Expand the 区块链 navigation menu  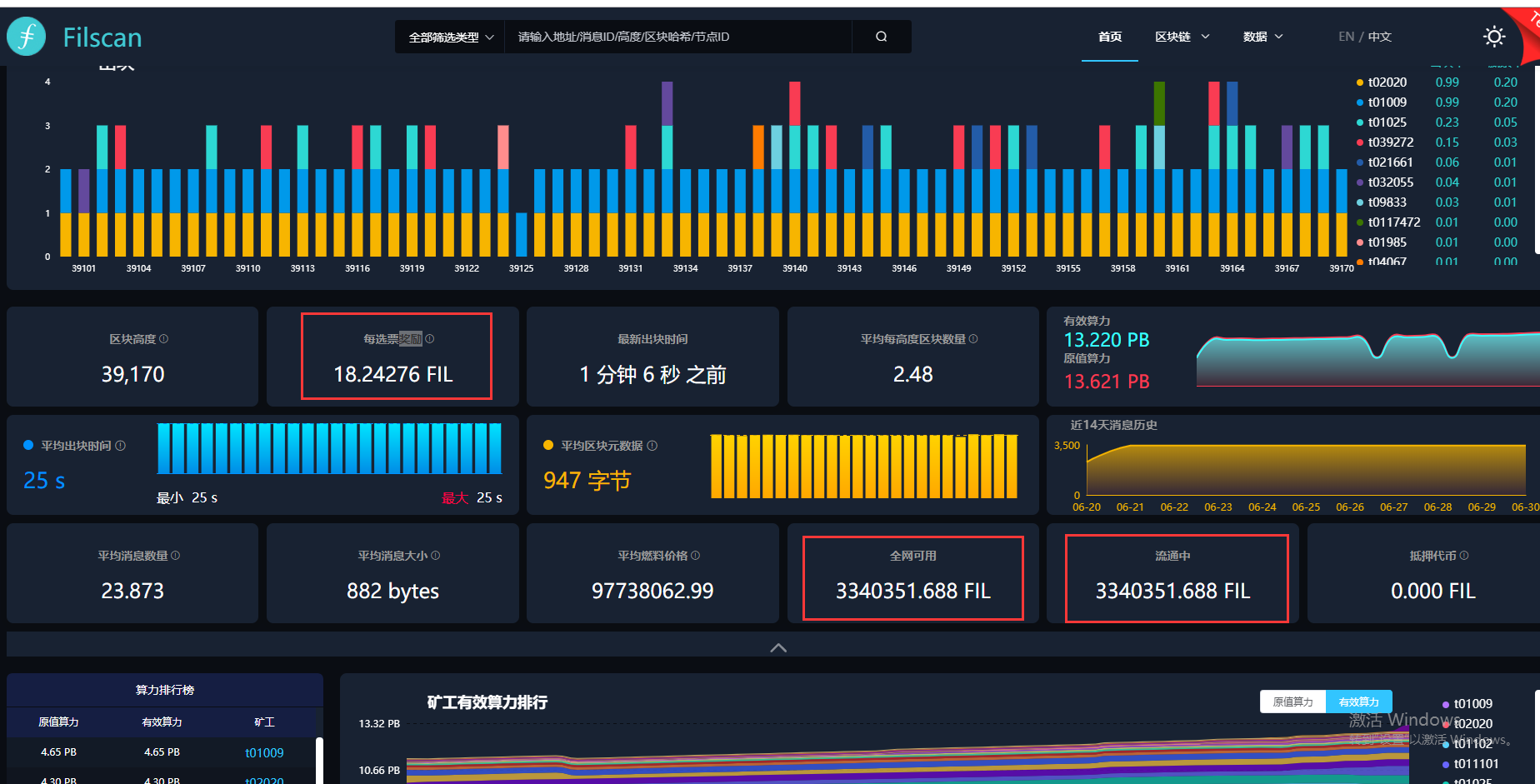pyautogui.click(x=1182, y=37)
